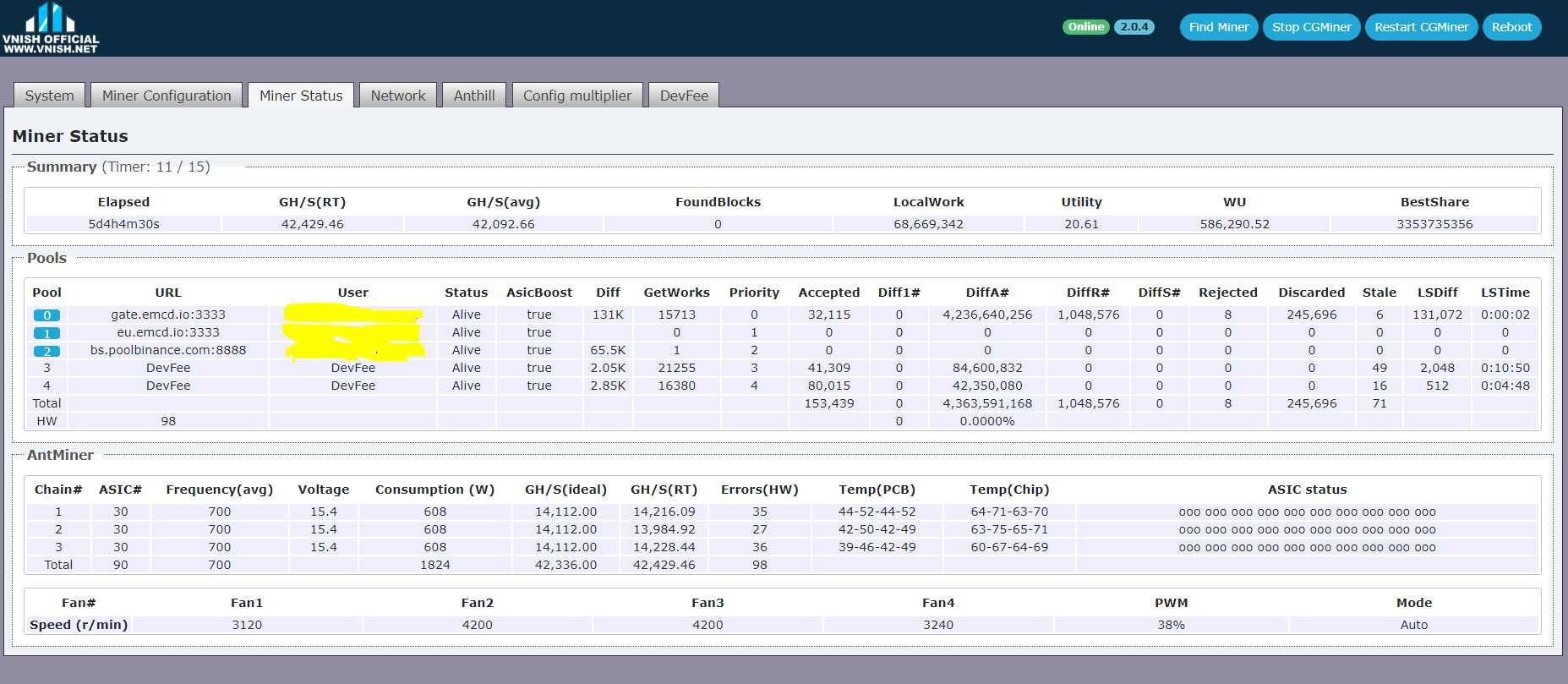
Task: Click chain 1 GH/S(RT) value 14,216.09
Action: coord(664,512)
